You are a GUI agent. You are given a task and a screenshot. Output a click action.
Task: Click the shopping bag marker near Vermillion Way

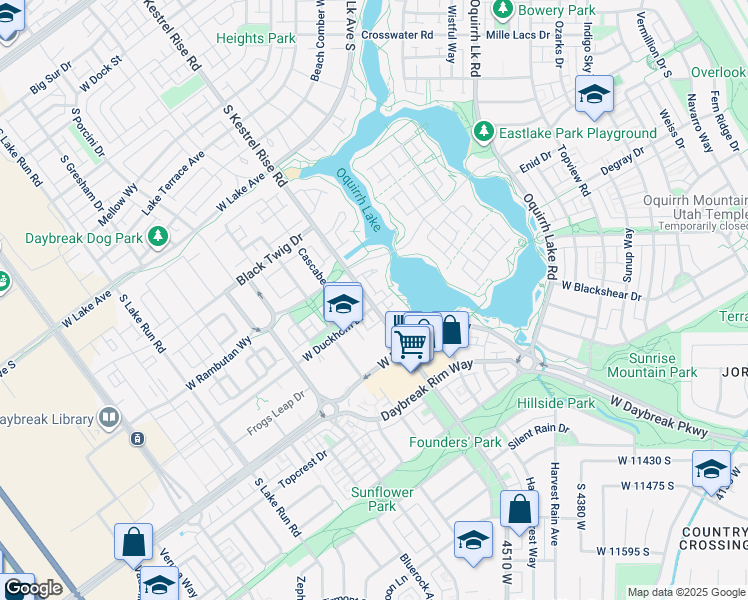134,544
